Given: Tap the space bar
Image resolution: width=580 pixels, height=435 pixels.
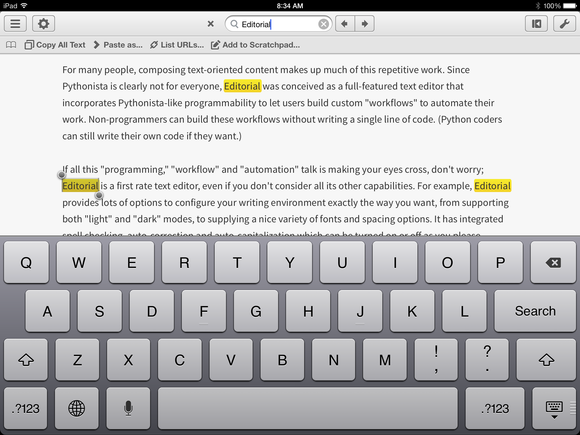Looking at the screenshot, I should pyautogui.click(x=308, y=408).
